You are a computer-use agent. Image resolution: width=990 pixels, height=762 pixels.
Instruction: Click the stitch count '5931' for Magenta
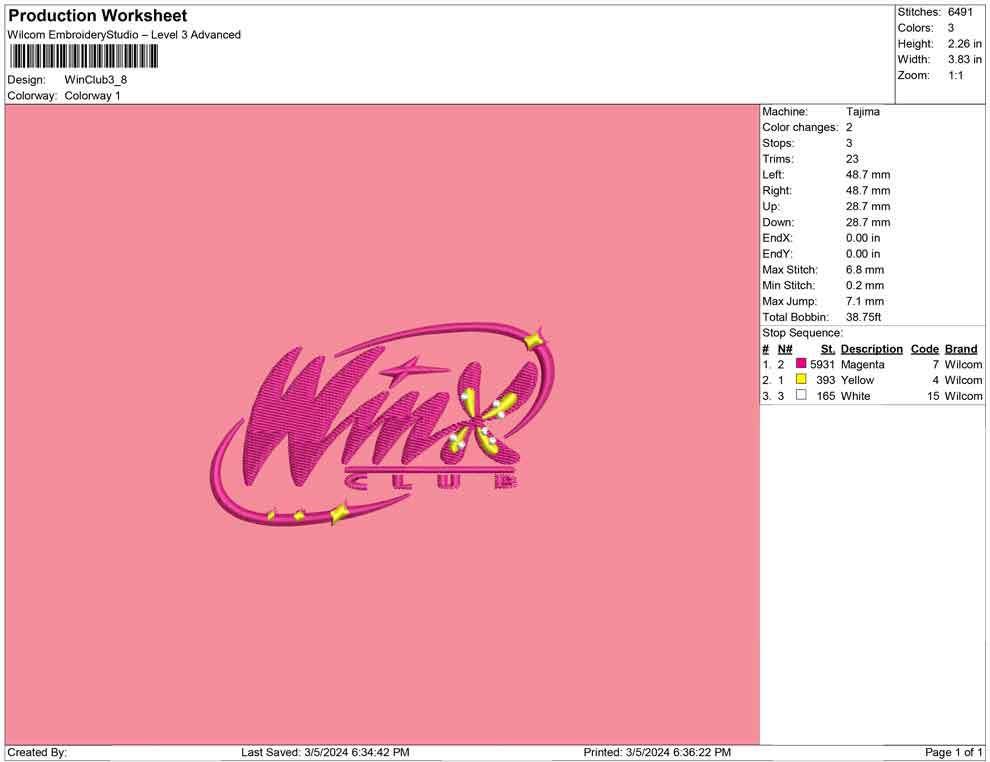822,365
